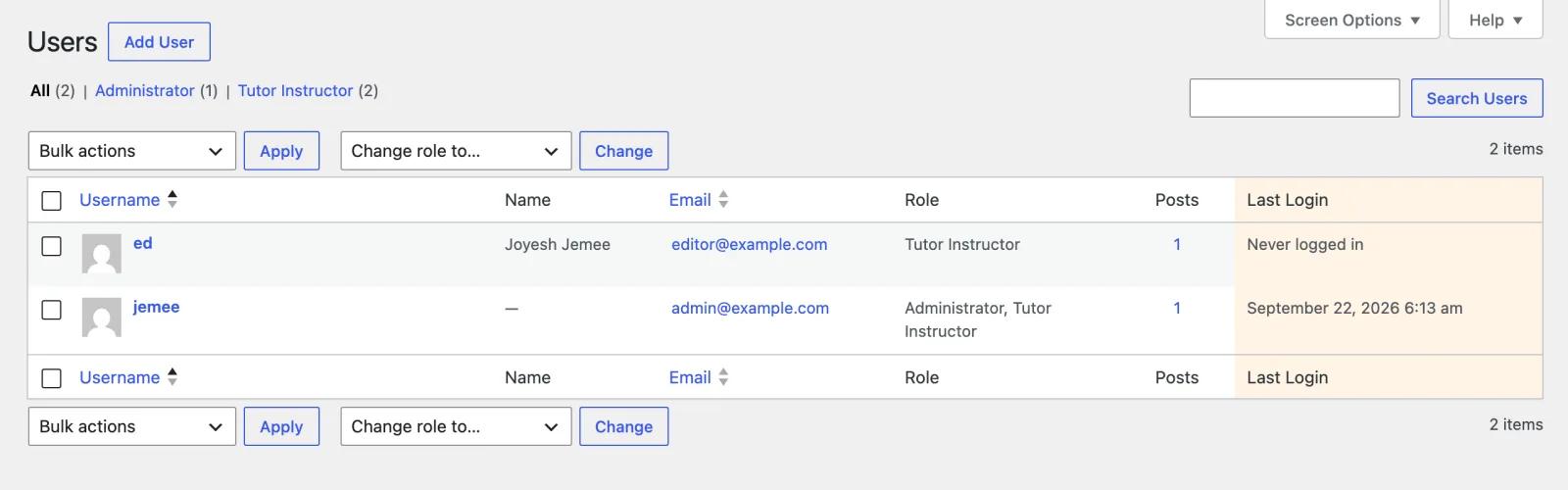Screen dimensions: 1568x490
Task: Click the bottom 2 items count
Action: (1516, 424)
